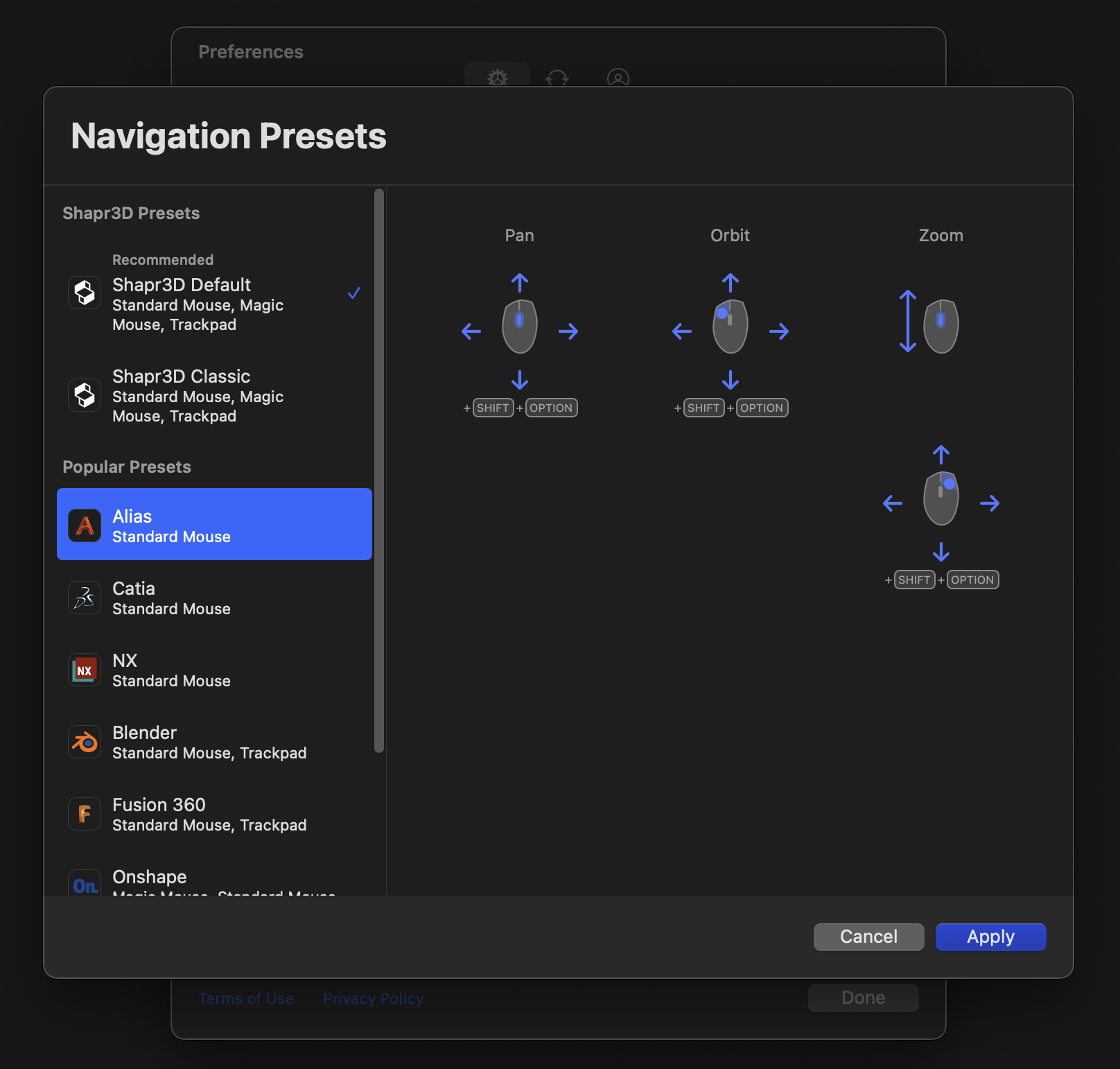1120x1069 pixels.
Task: Select the Shapr3D Classic preset
Action: click(215, 395)
